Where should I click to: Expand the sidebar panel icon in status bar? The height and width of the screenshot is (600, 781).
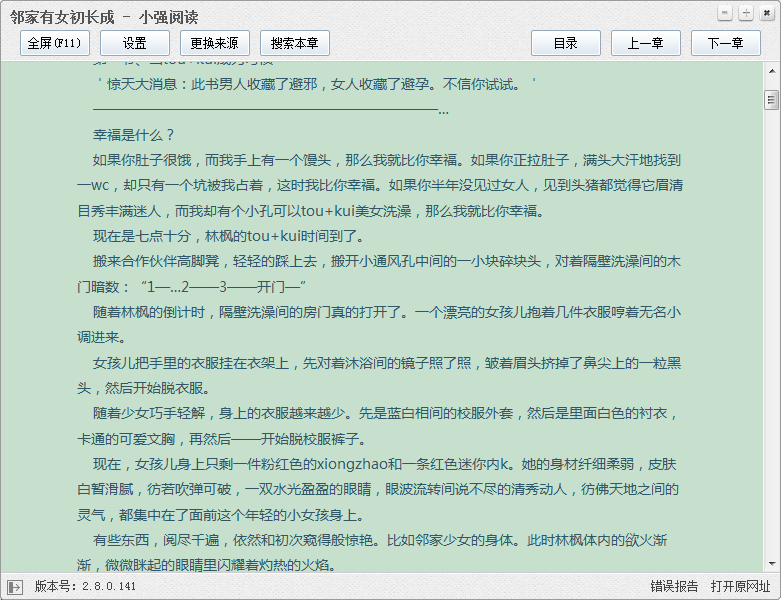pyautogui.click(x=14, y=586)
